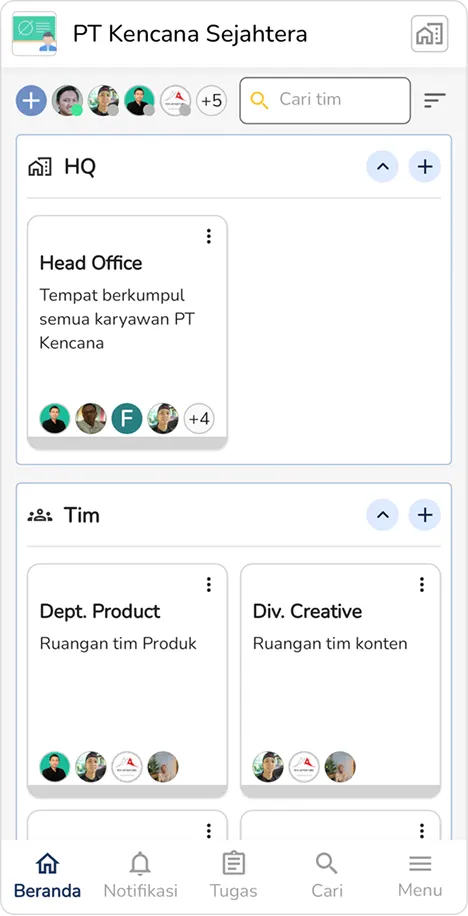The height and width of the screenshot is (916, 468).
Task: Add a new item to HQ section
Action: tap(425, 167)
